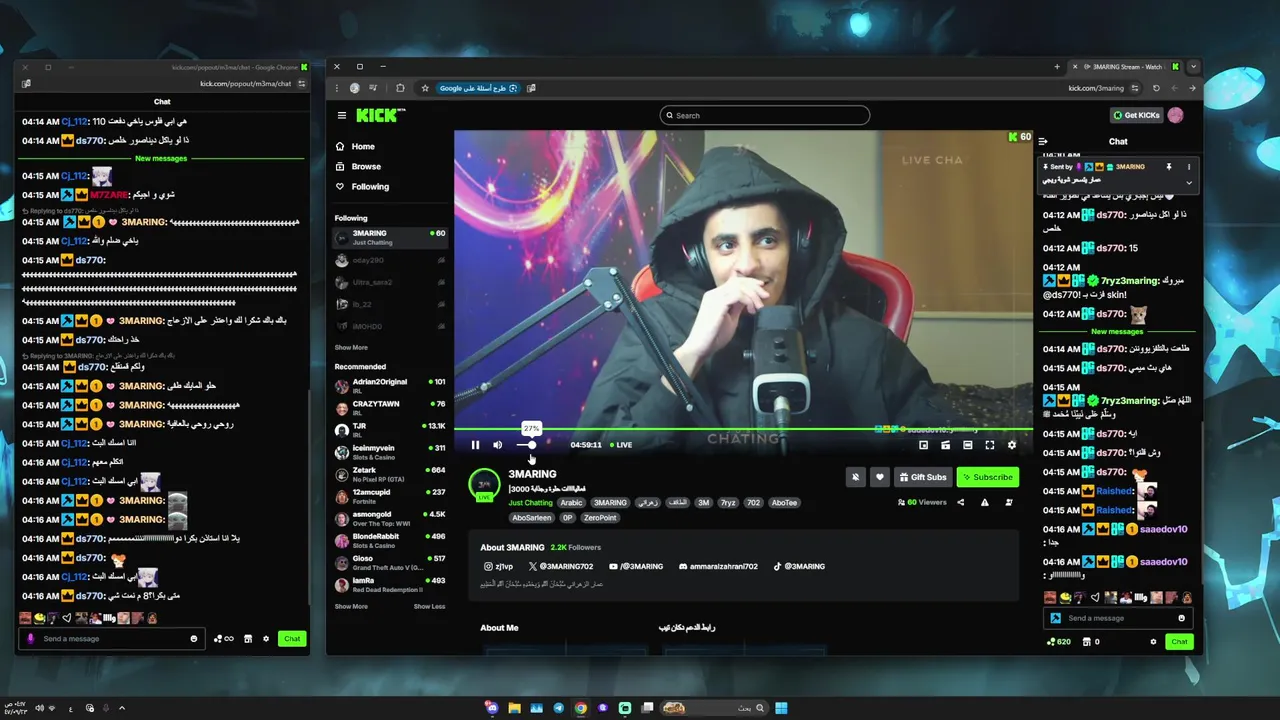Open the KICKs shop icon in main chat

pos(1087,642)
